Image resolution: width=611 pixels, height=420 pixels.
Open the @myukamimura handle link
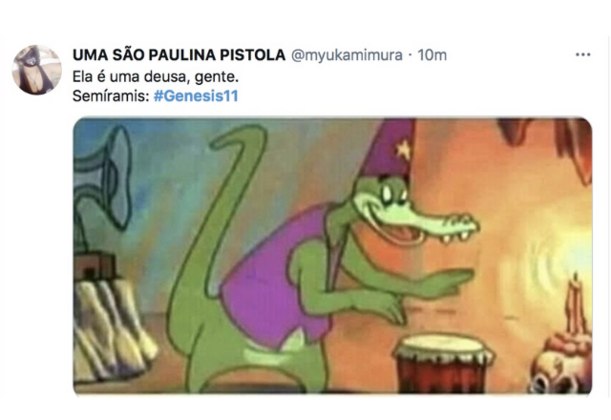(347, 55)
